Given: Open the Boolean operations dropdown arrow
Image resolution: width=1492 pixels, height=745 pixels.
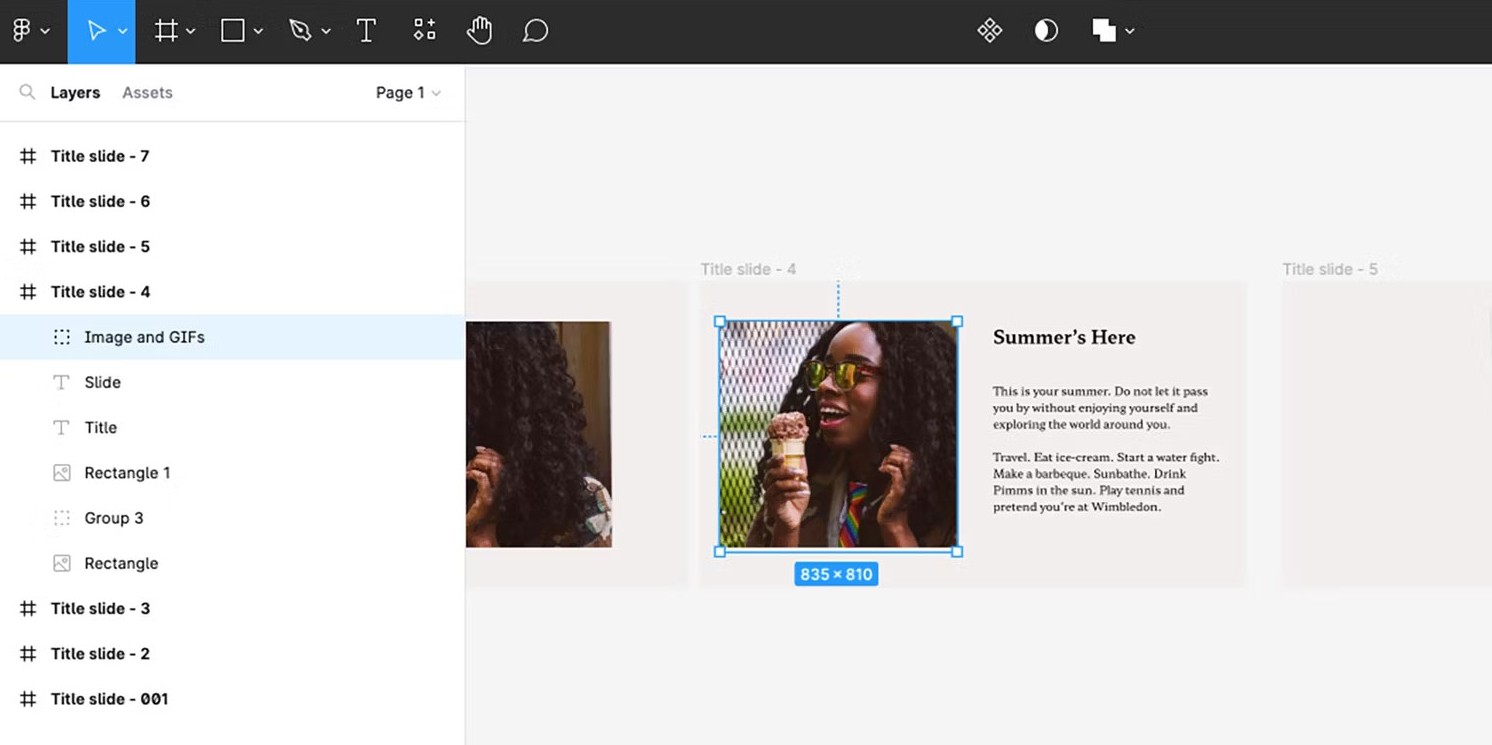Looking at the screenshot, I should click(x=1130, y=31).
